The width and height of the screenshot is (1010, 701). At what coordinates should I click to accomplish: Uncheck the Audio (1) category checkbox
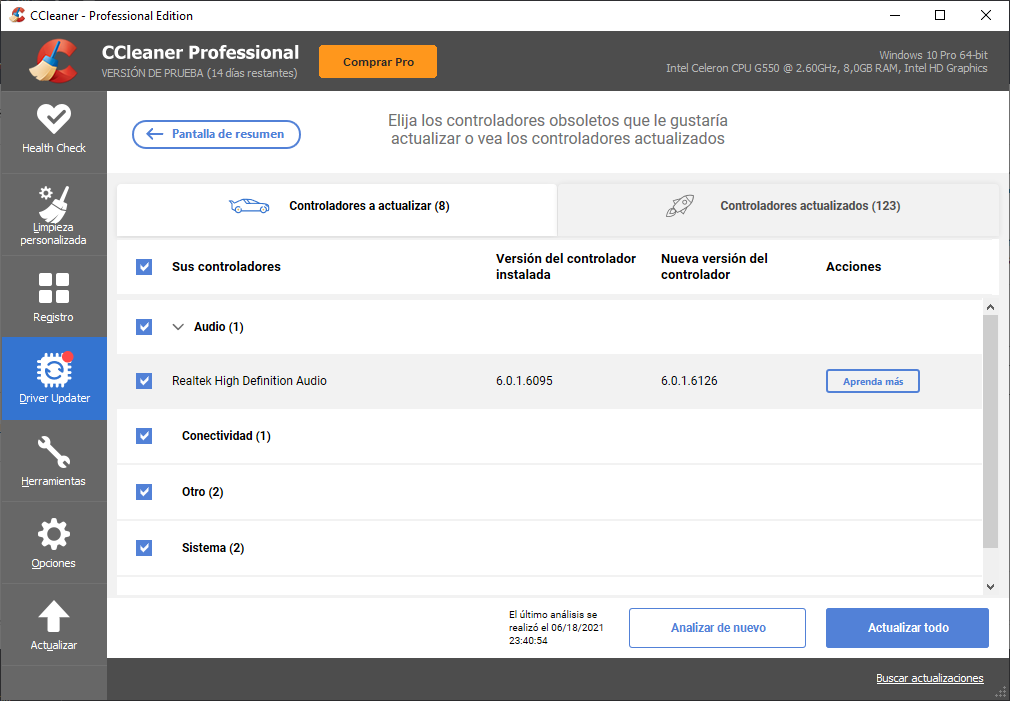pos(144,327)
